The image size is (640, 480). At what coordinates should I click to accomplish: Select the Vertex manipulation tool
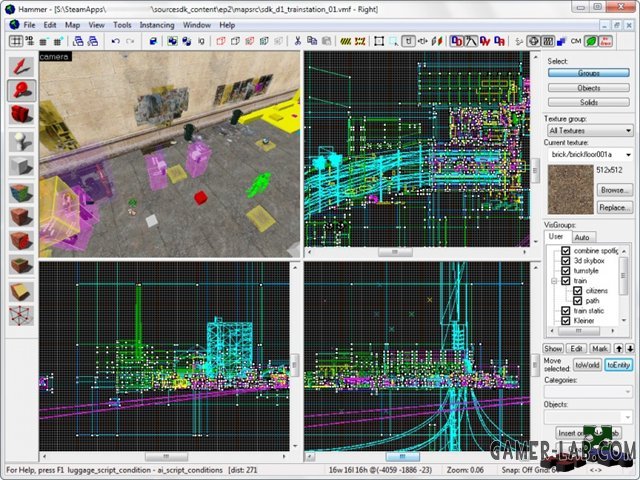(21, 316)
